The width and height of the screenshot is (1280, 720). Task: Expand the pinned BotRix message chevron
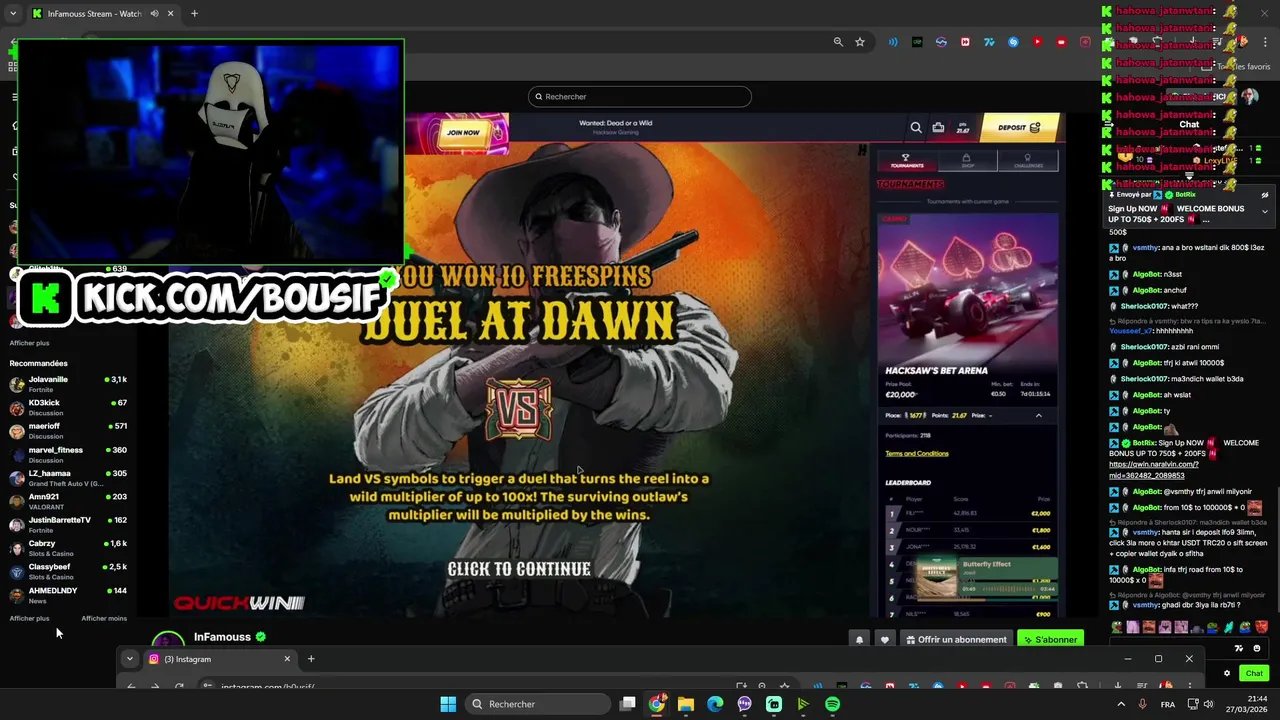1264,211
